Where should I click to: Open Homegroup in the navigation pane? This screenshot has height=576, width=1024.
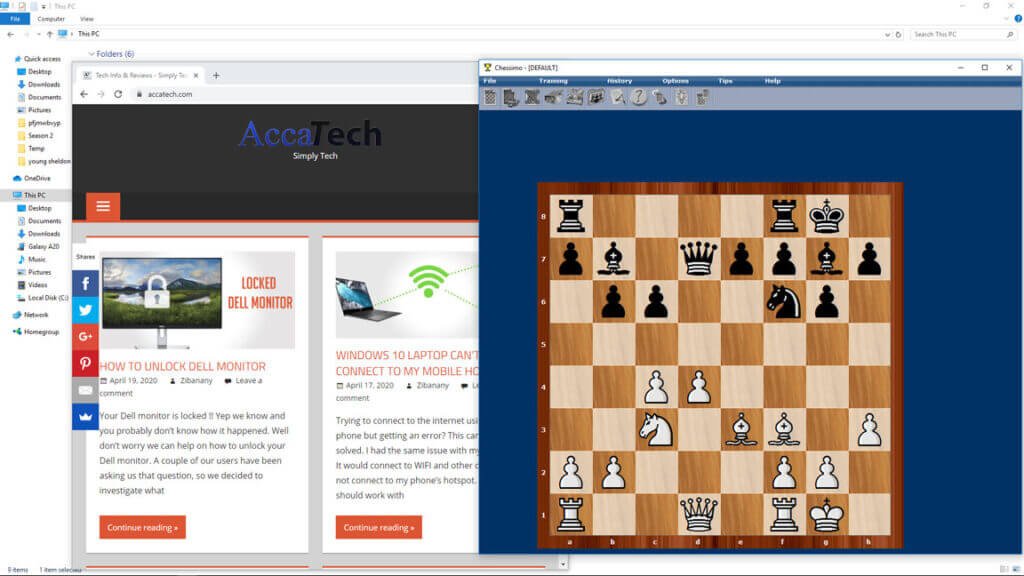[41, 332]
